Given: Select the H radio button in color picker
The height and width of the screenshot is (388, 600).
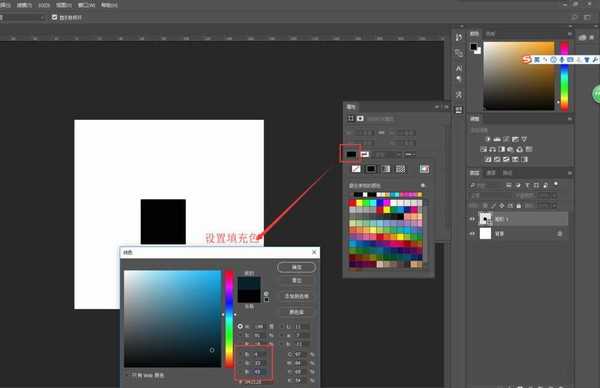Looking at the screenshot, I should coord(240,326).
